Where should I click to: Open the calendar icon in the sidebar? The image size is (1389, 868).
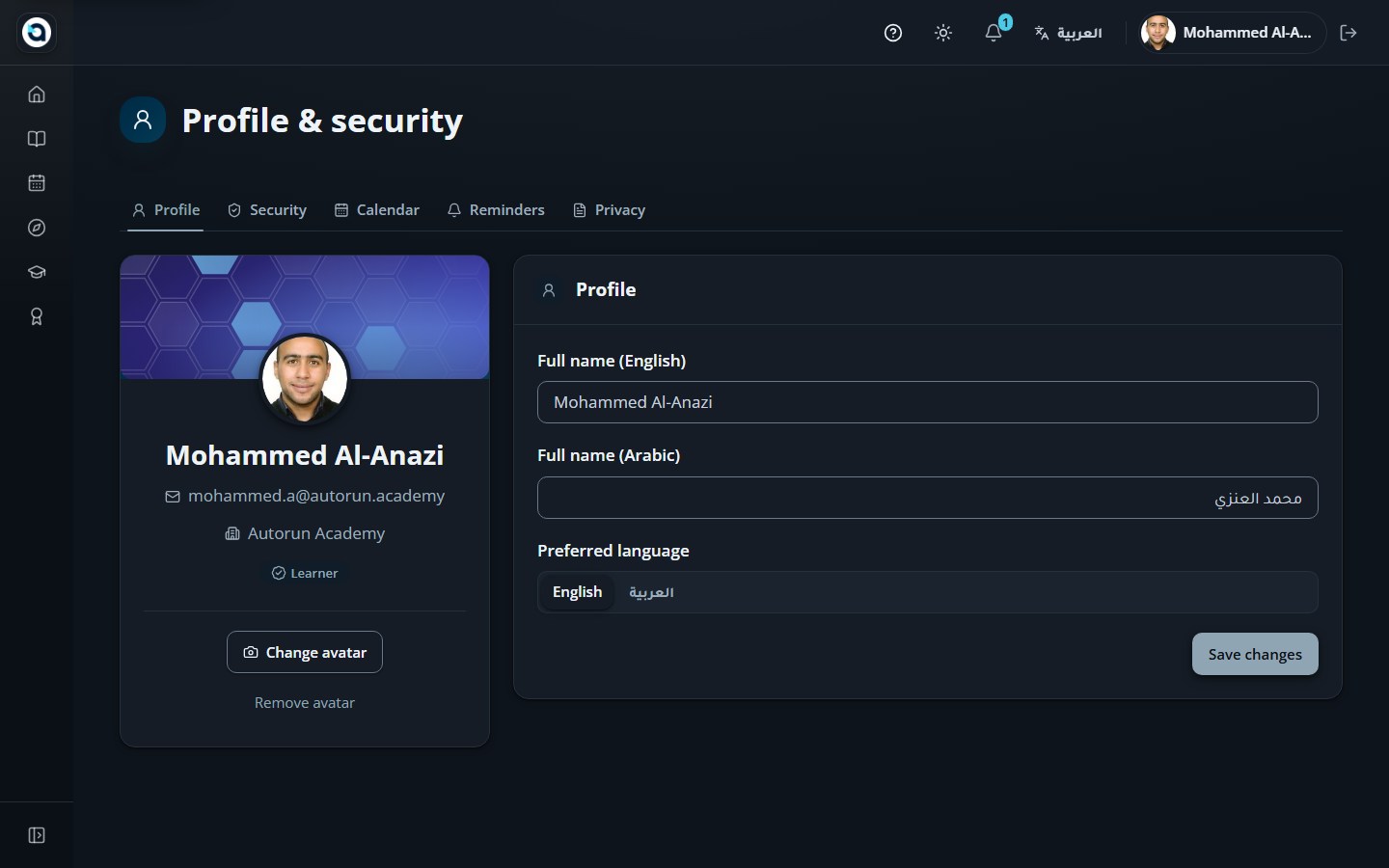click(x=37, y=183)
